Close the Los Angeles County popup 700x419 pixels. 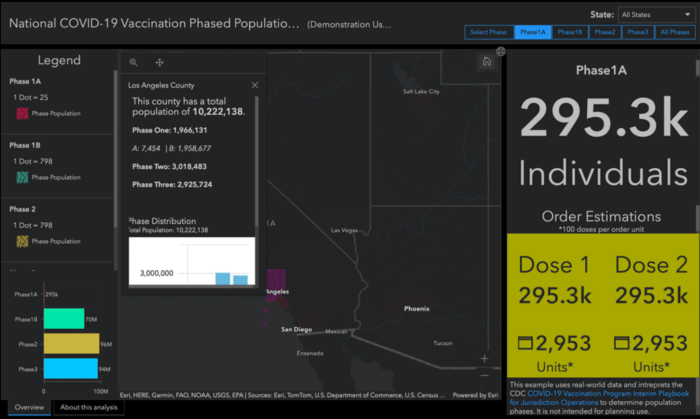pos(254,85)
